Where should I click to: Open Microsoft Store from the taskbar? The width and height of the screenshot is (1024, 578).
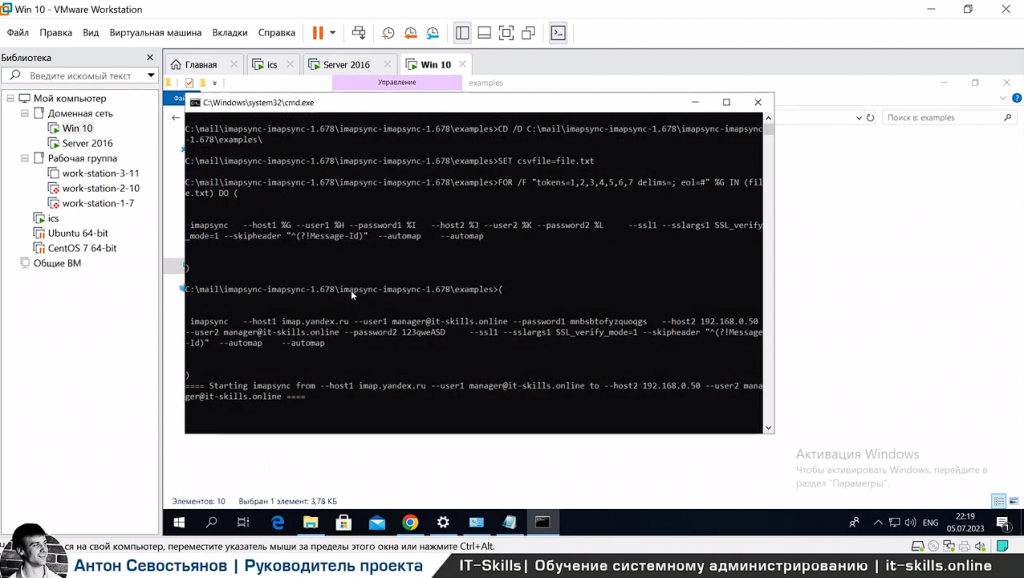[x=344, y=522]
